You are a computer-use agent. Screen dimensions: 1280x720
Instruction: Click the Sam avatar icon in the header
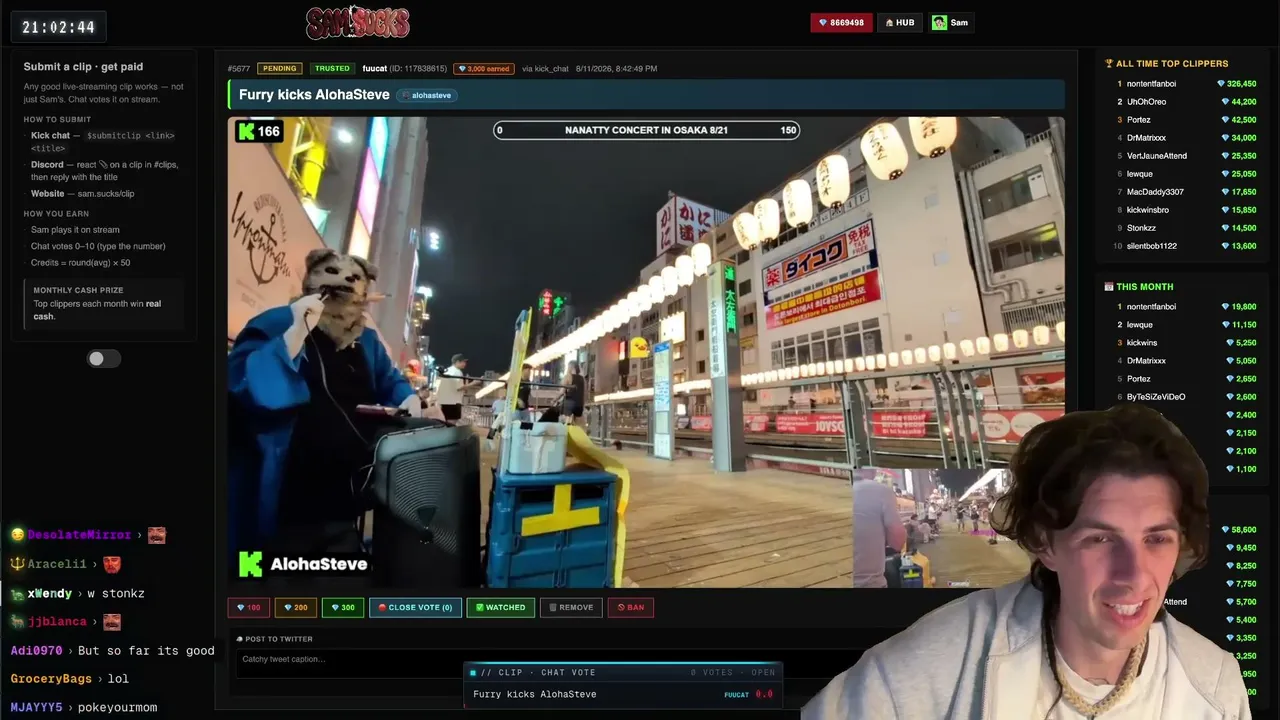coord(939,22)
